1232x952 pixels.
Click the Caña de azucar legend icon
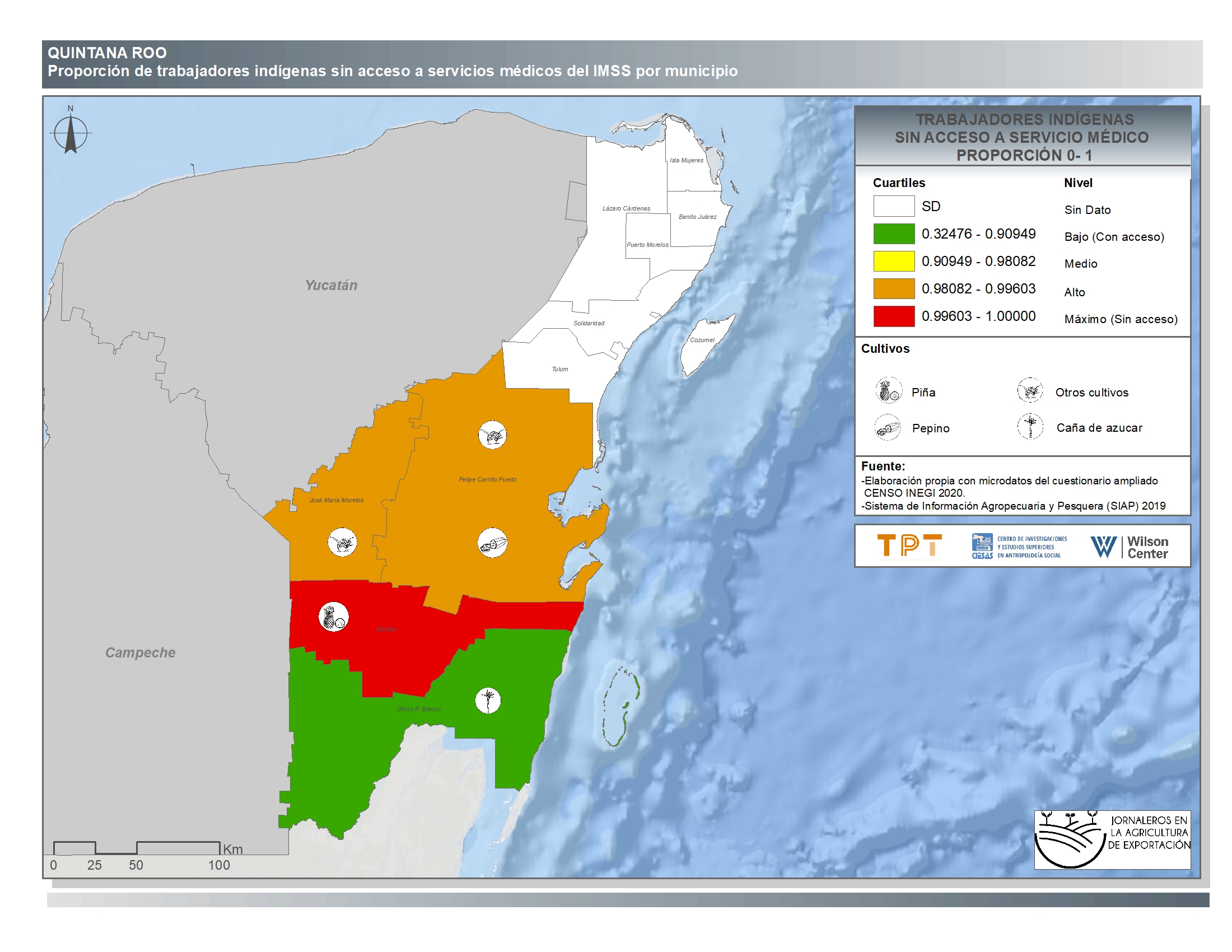(1030, 426)
